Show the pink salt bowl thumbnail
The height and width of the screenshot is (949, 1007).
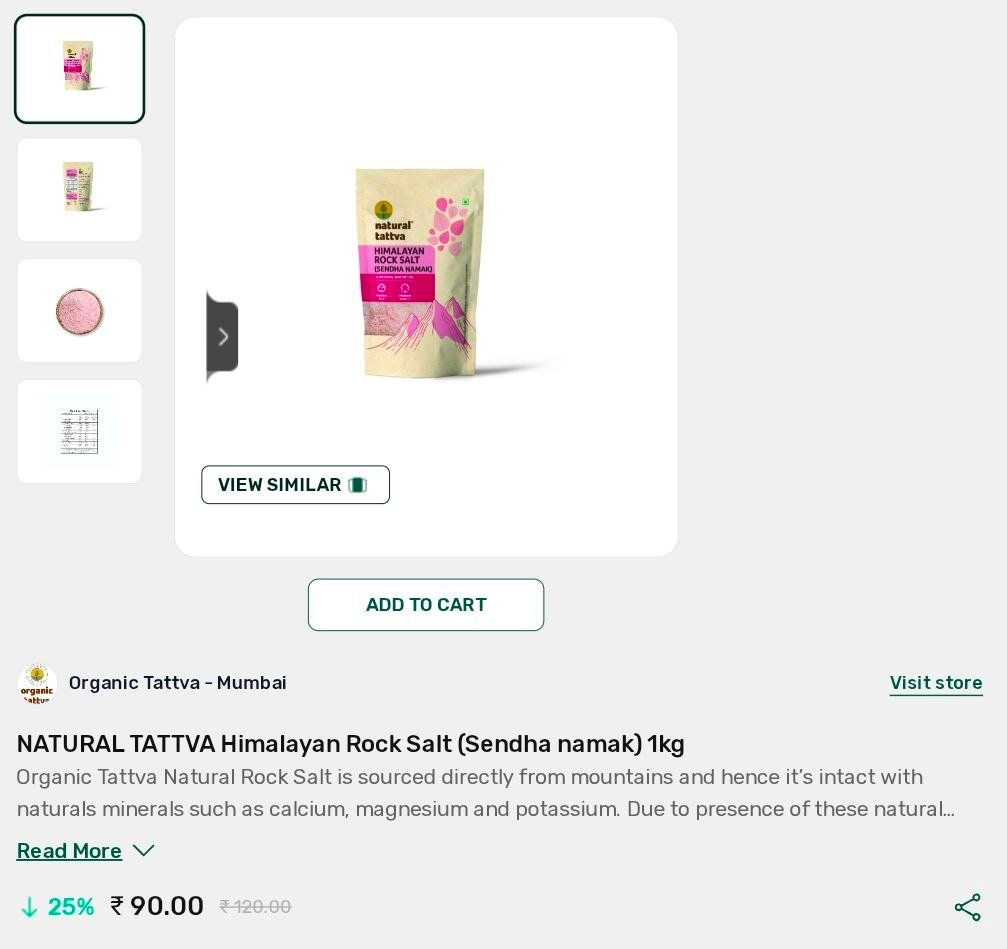point(80,311)
